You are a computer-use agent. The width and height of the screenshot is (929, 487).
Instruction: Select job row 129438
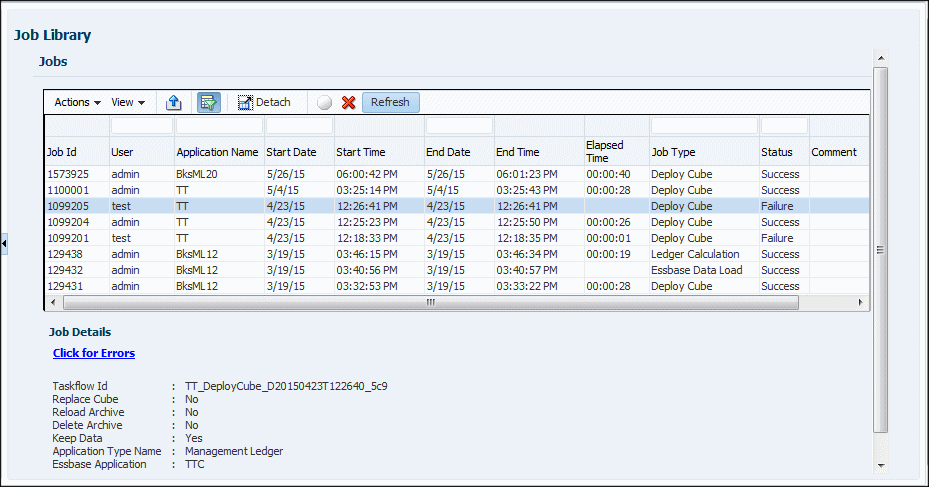coord(457,254)
